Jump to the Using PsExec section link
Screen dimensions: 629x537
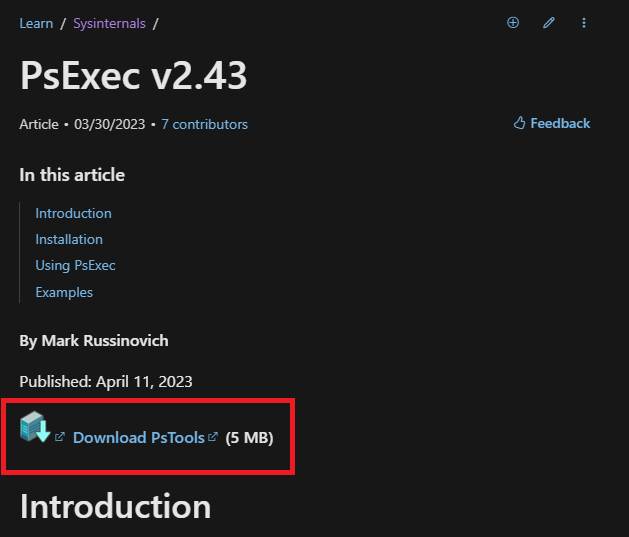pos(75,265)
